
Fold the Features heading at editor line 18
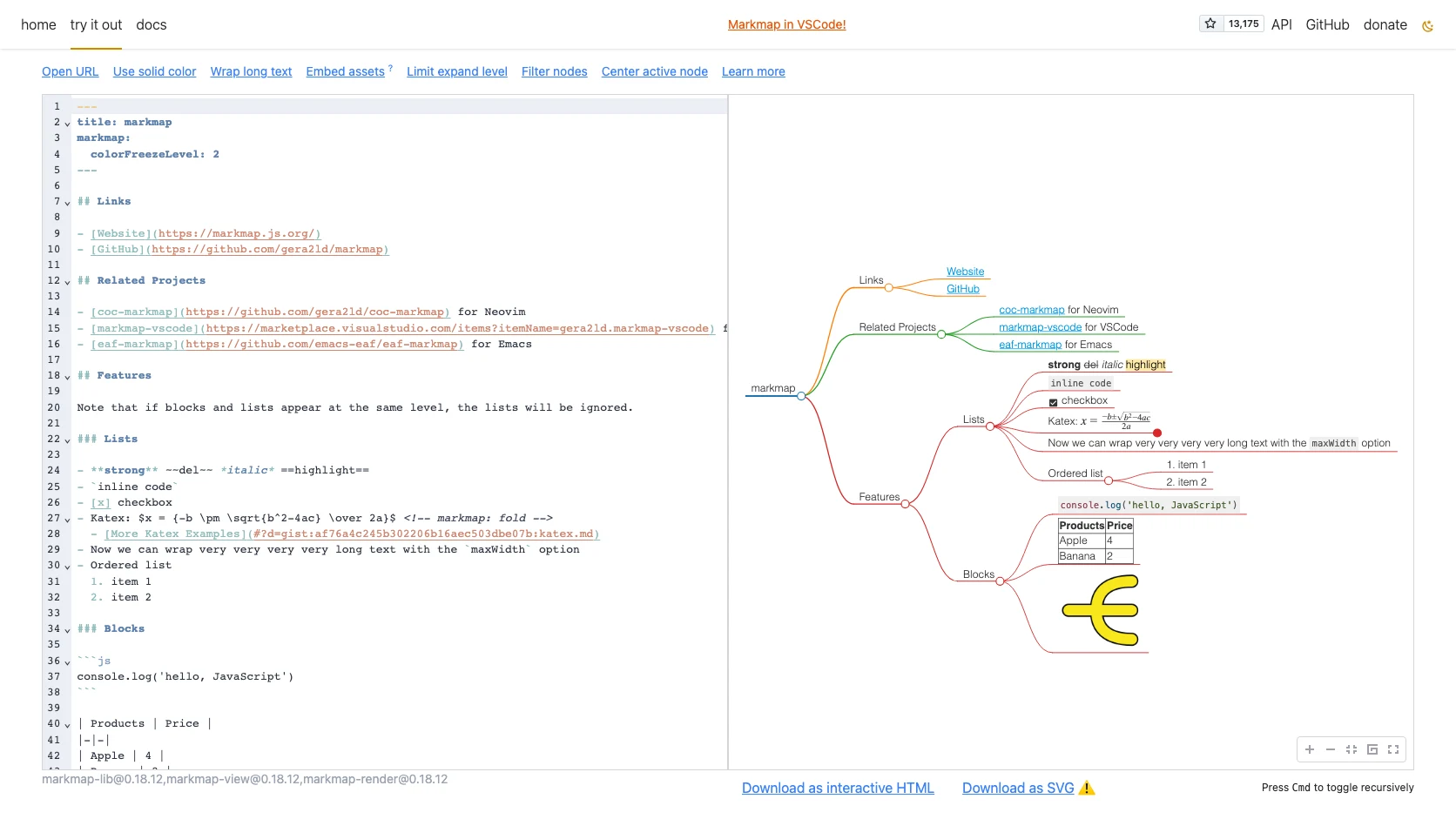(x=67, y=377)
